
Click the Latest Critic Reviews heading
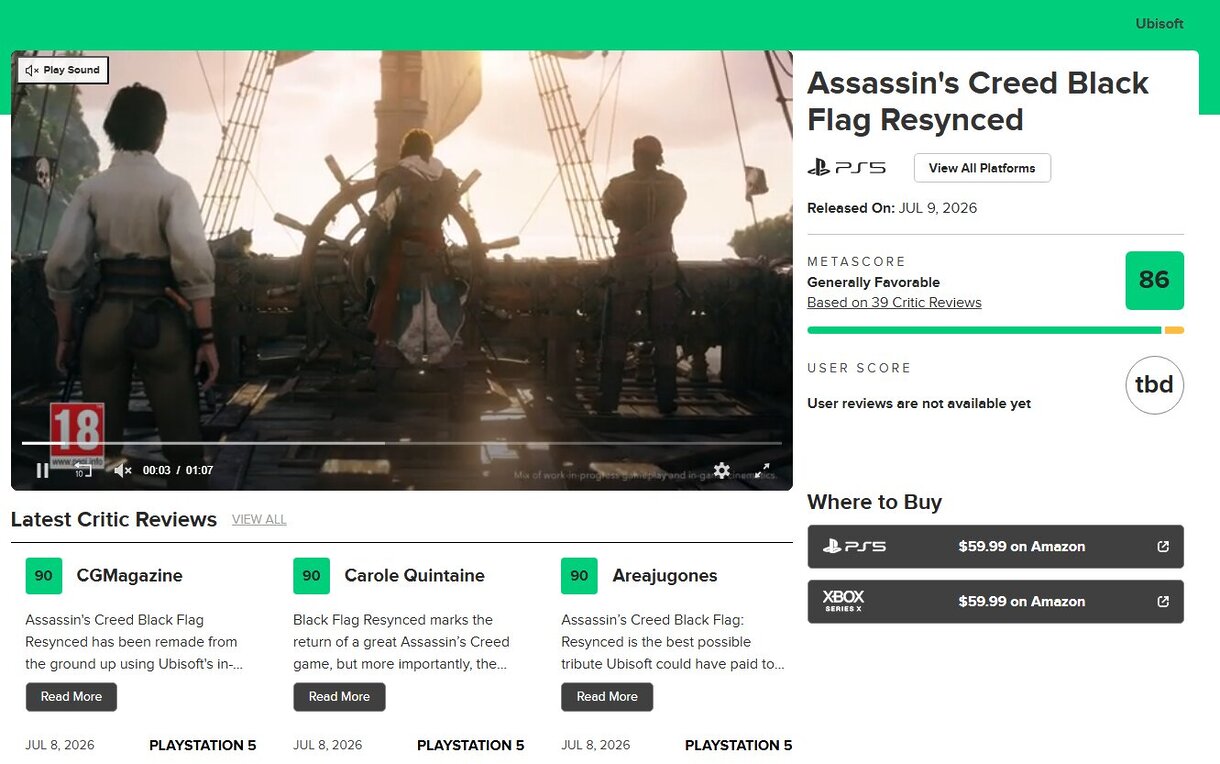pos(114,520)
